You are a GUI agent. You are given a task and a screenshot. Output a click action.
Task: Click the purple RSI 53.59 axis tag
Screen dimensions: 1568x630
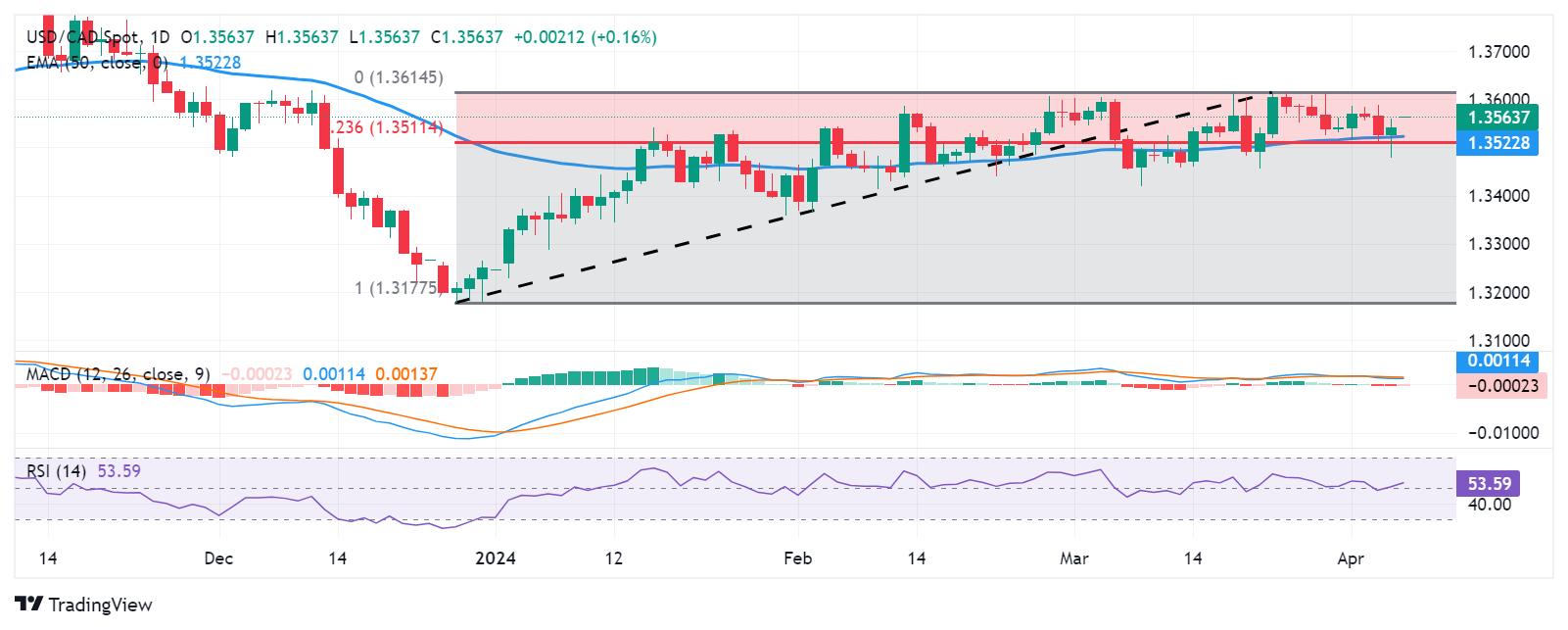(x=1489, y=483)
